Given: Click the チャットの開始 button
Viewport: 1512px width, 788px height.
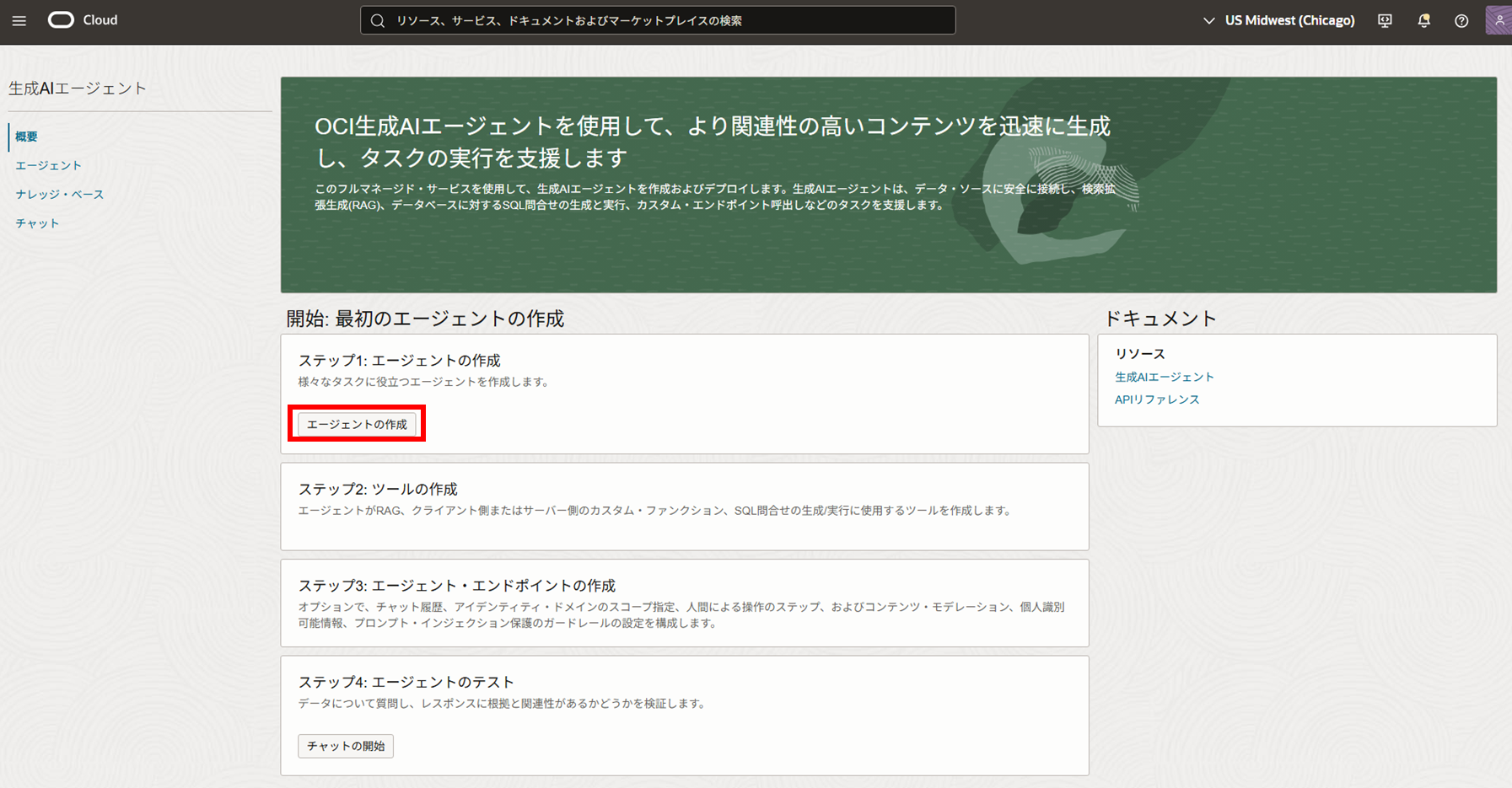Looking at the screenshot, I should 346,746.
